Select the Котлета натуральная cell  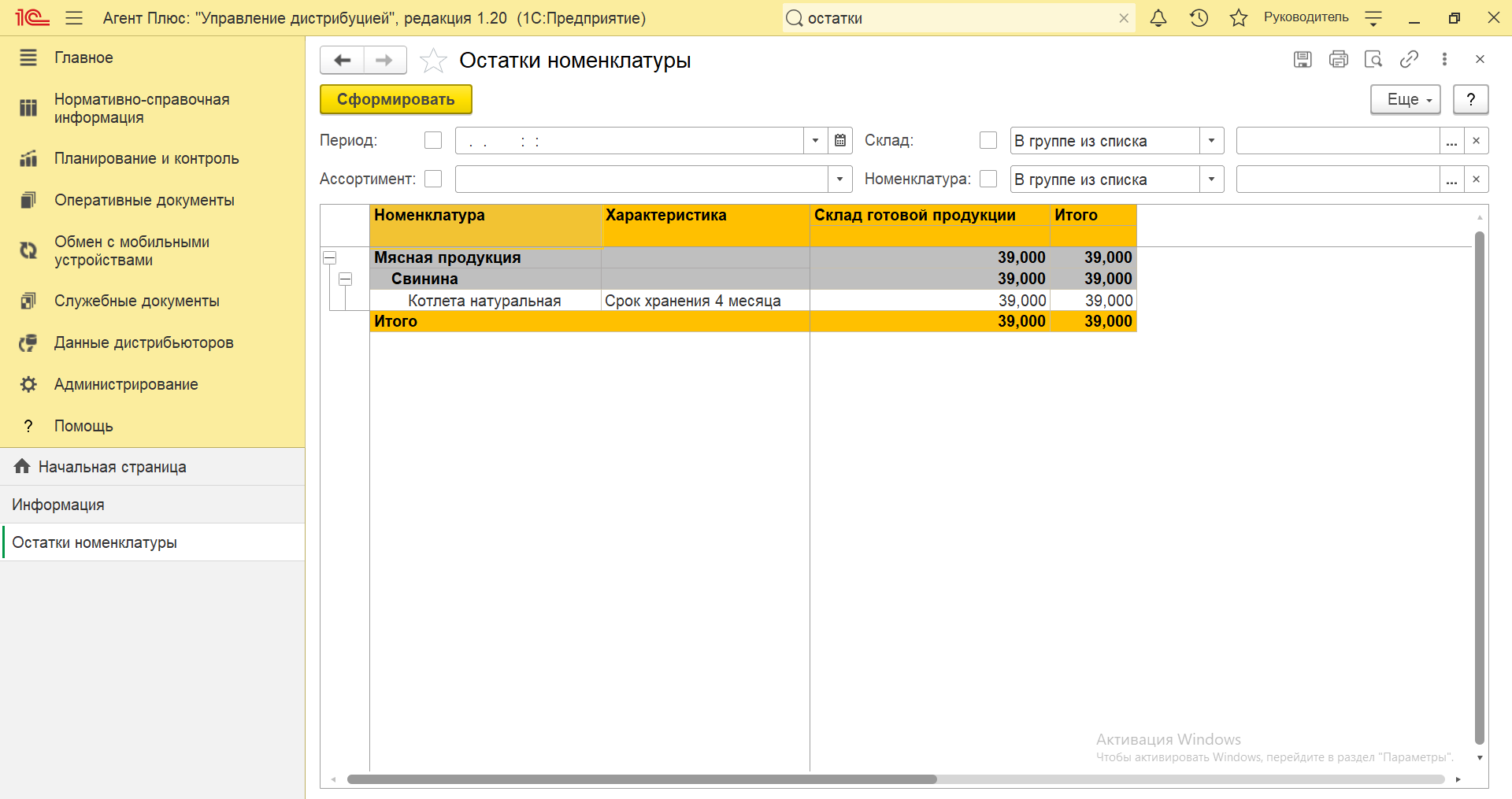click(485, 301)
